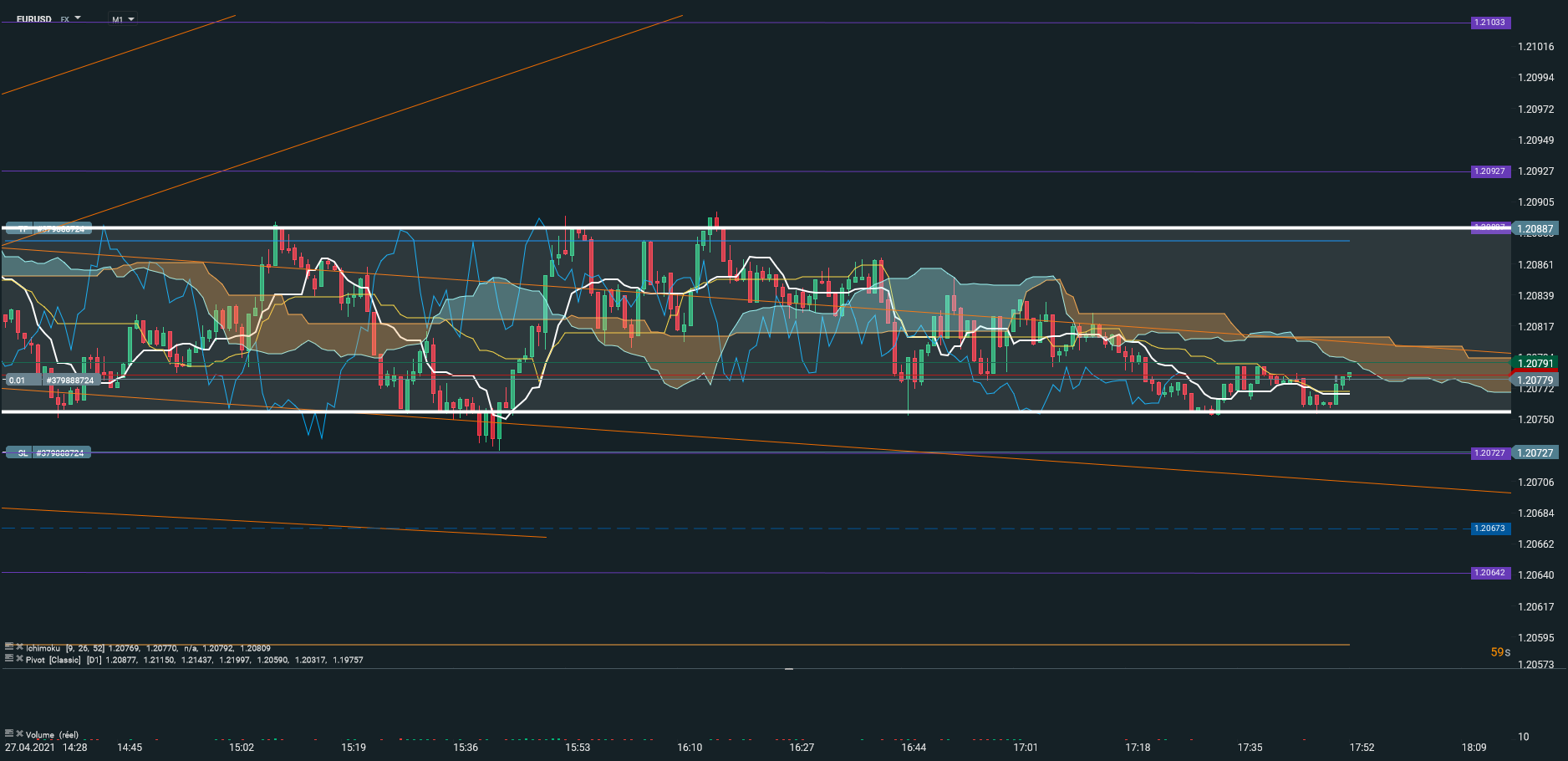Open settings icon for Volume indicator
The height and width of the screenshot is (761, 1568).
click(9, 733)
